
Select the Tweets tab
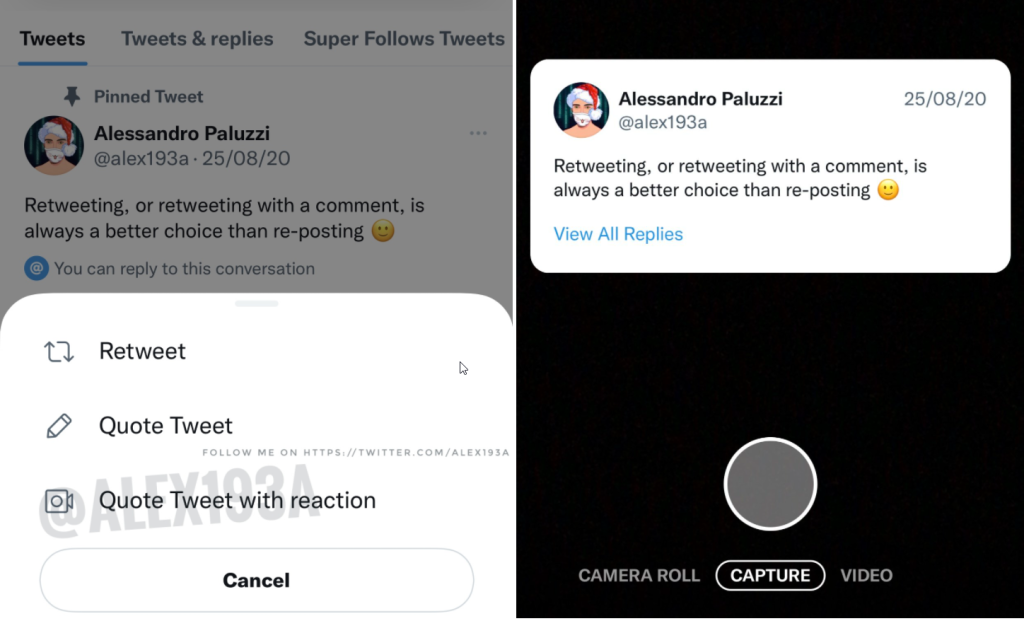click(51, 38)
